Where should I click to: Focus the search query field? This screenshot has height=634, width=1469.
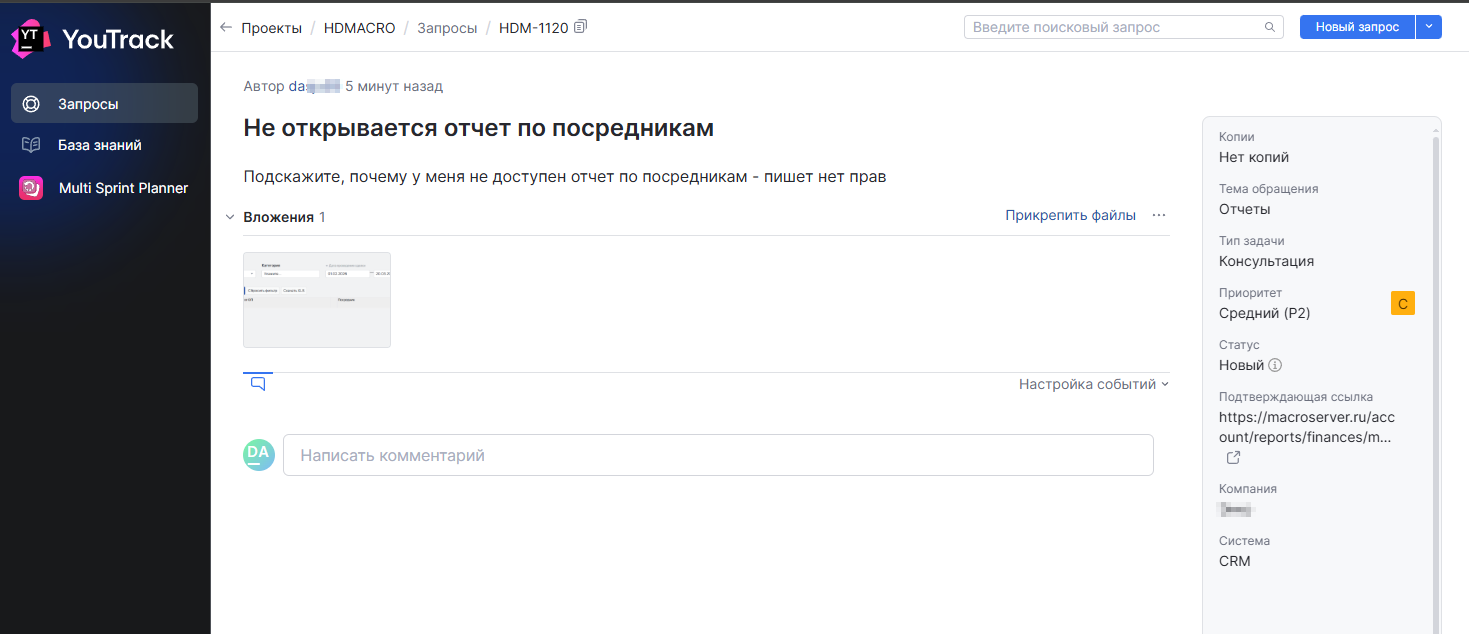[x=1124, y=27]
